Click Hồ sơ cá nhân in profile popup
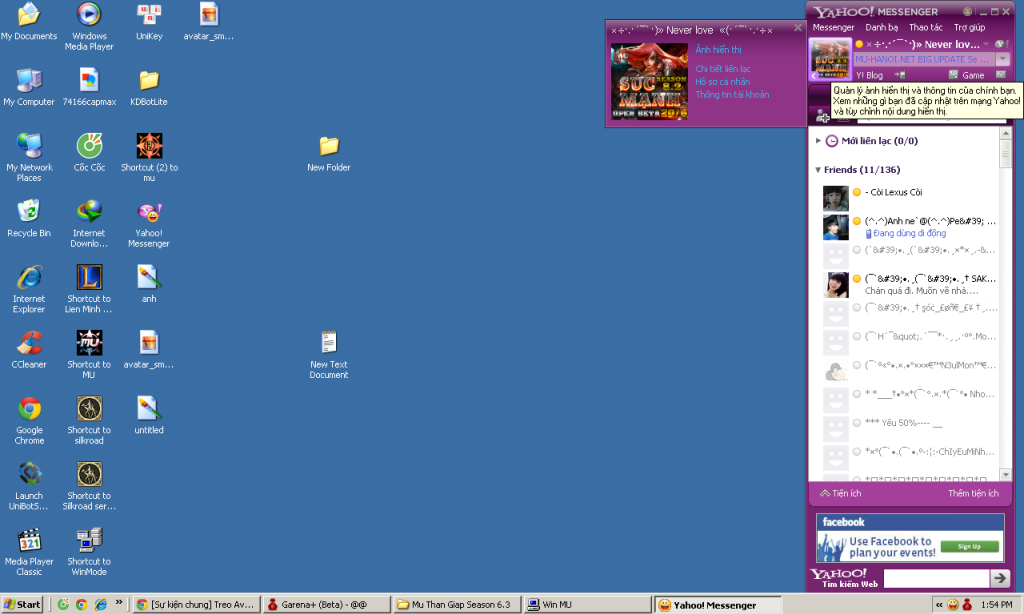The image size is (1024, 614). coord(722,82)
